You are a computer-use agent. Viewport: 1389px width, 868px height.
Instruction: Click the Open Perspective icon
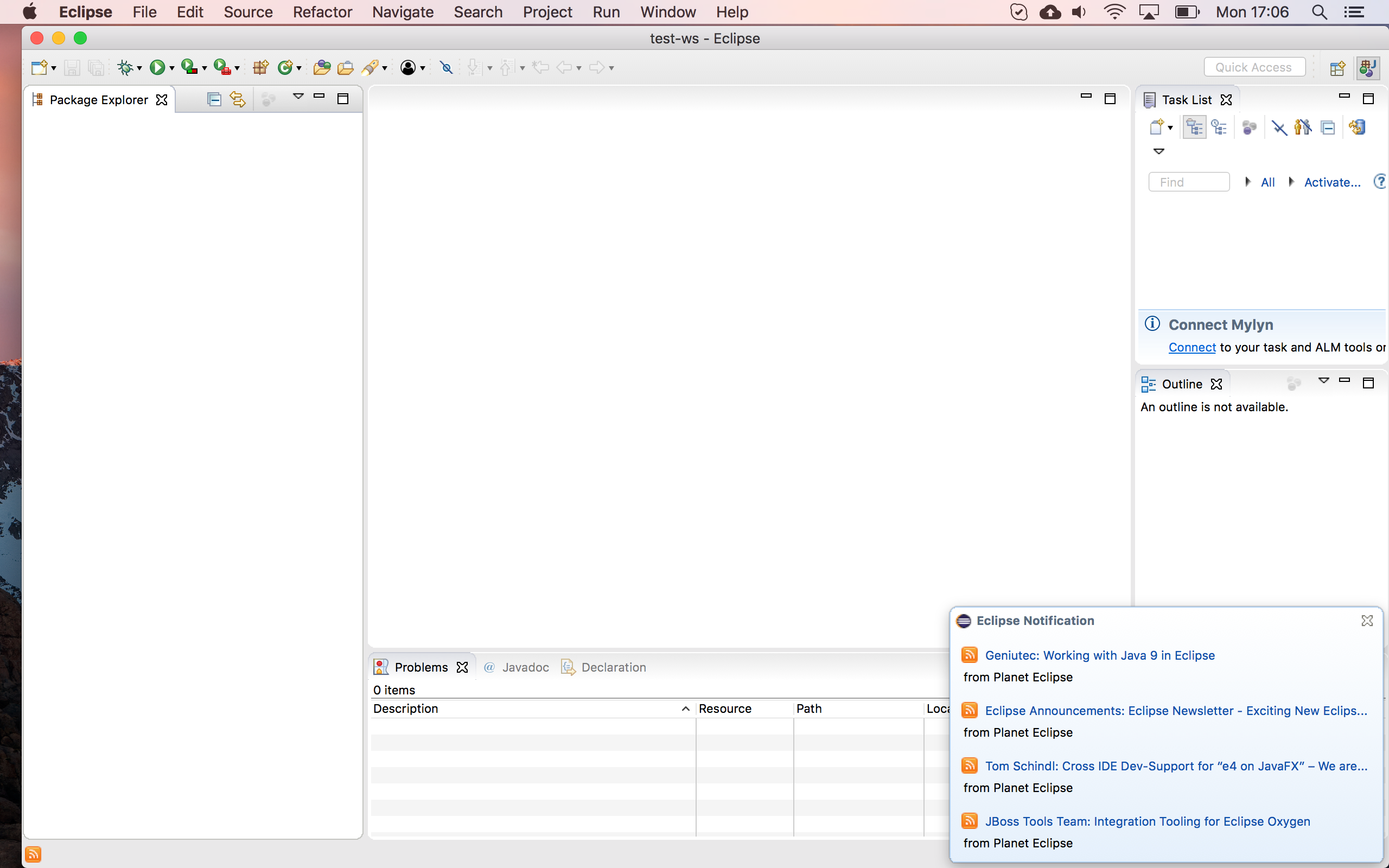pyautogui.click(x=1338, y=68)
